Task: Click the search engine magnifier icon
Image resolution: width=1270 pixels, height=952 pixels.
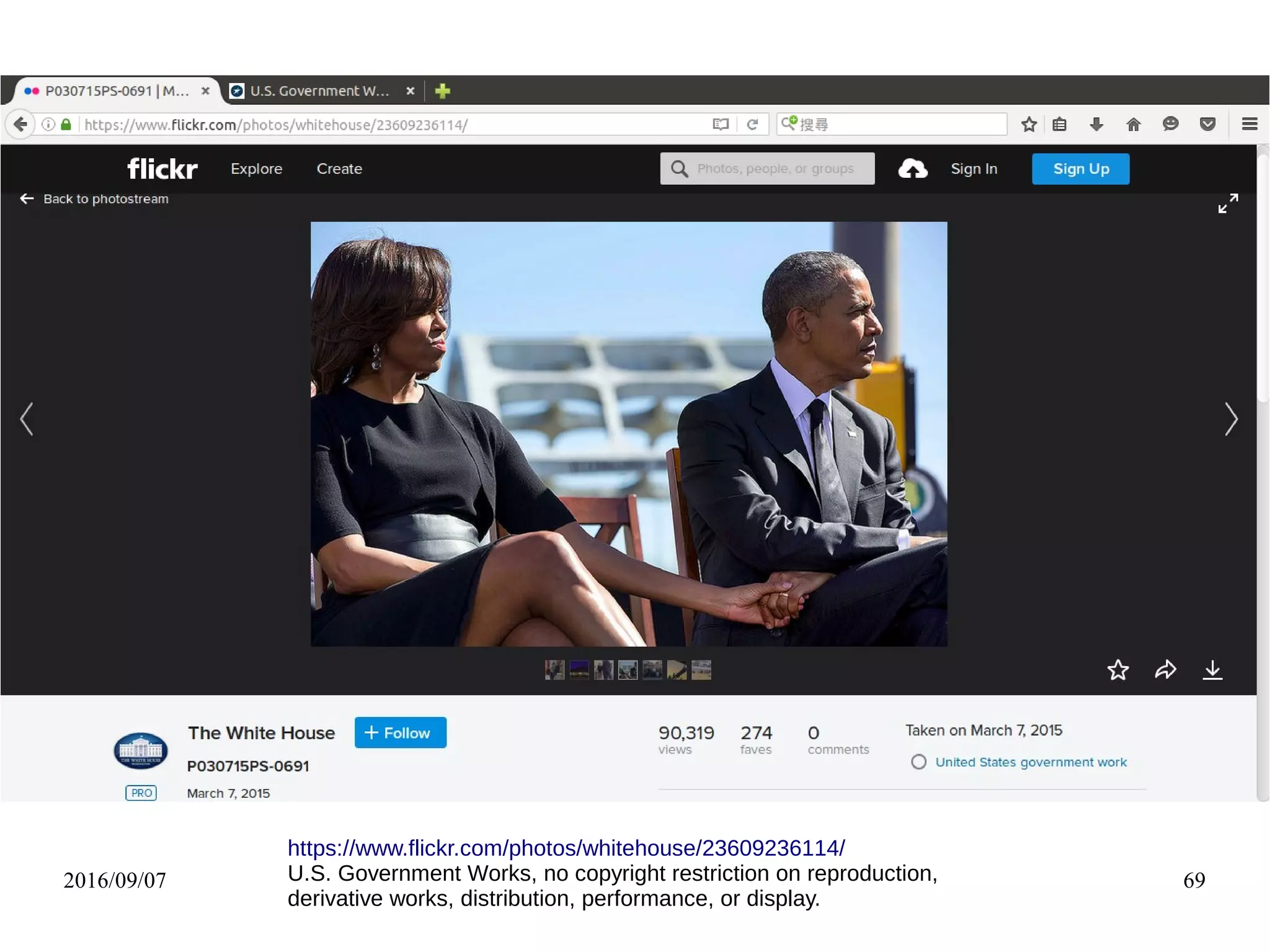Action: click(x=789, y=123)
